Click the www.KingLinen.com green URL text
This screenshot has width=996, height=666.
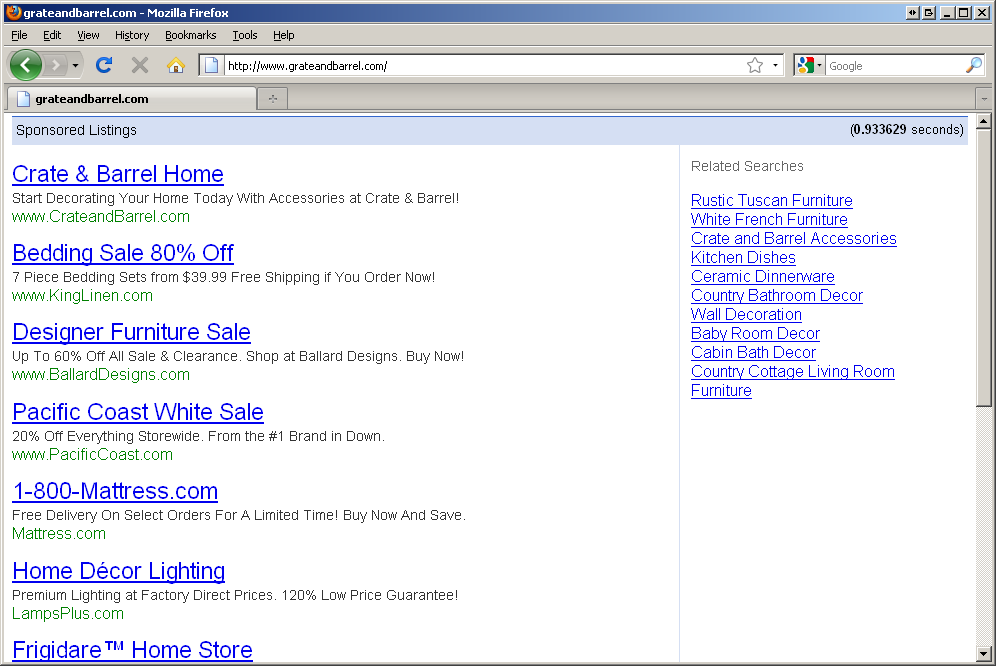83,296
